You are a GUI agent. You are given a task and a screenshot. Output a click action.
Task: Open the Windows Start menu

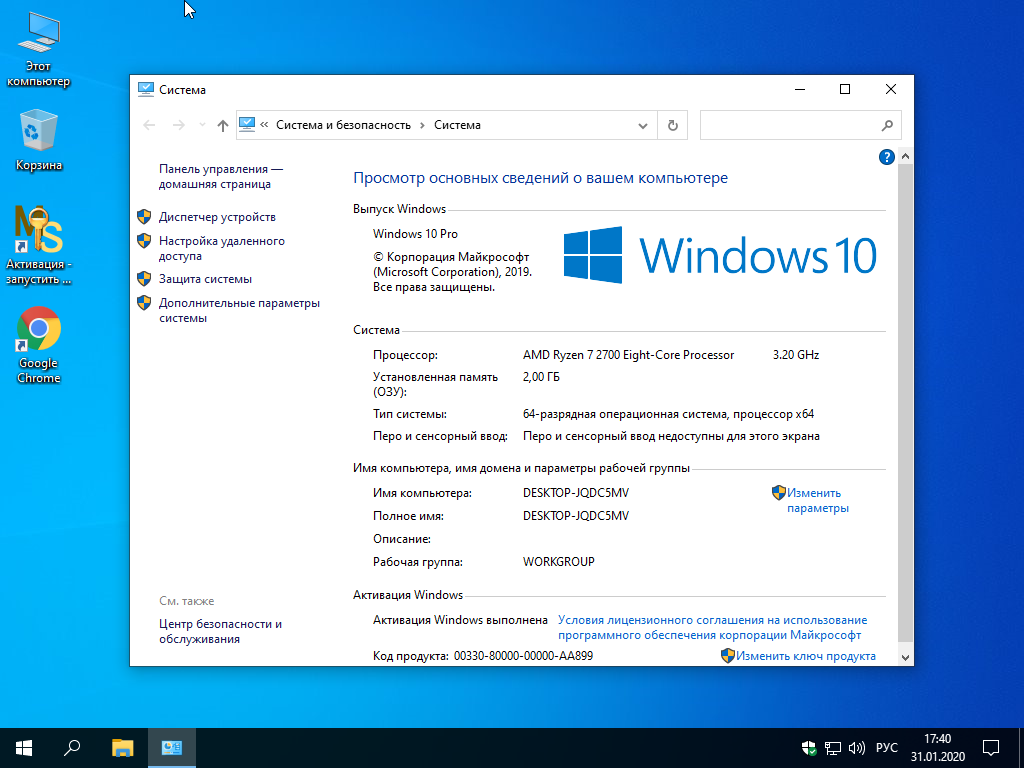coord(24,748)
